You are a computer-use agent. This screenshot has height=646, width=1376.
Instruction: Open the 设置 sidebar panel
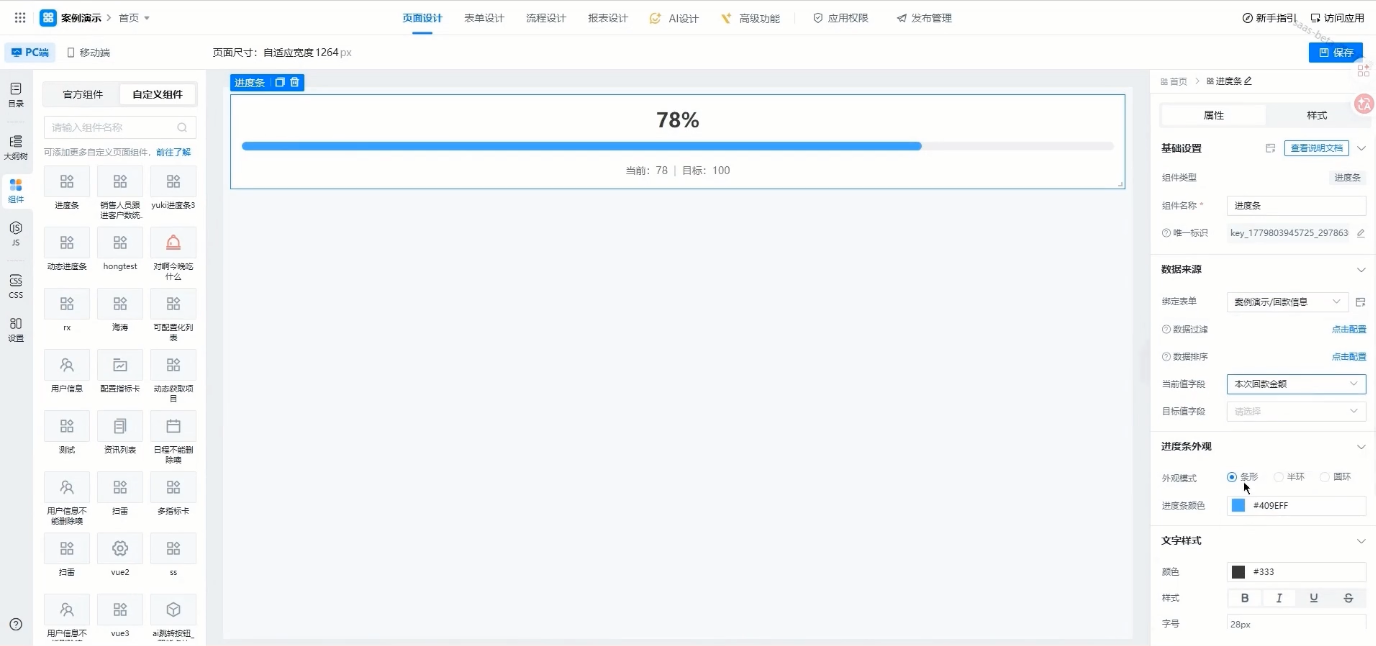[x=16, y=329]
